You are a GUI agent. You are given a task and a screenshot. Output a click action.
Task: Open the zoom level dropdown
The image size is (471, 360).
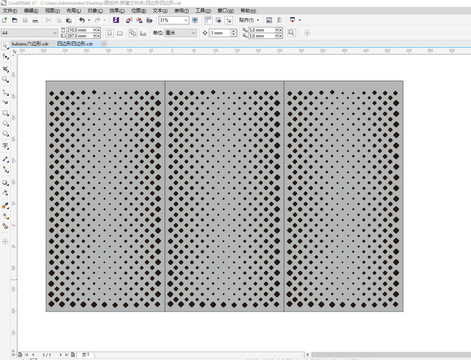tap(186, 20)
